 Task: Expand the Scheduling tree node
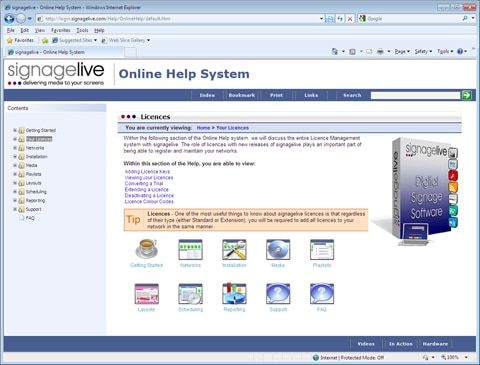click(15, 192)
